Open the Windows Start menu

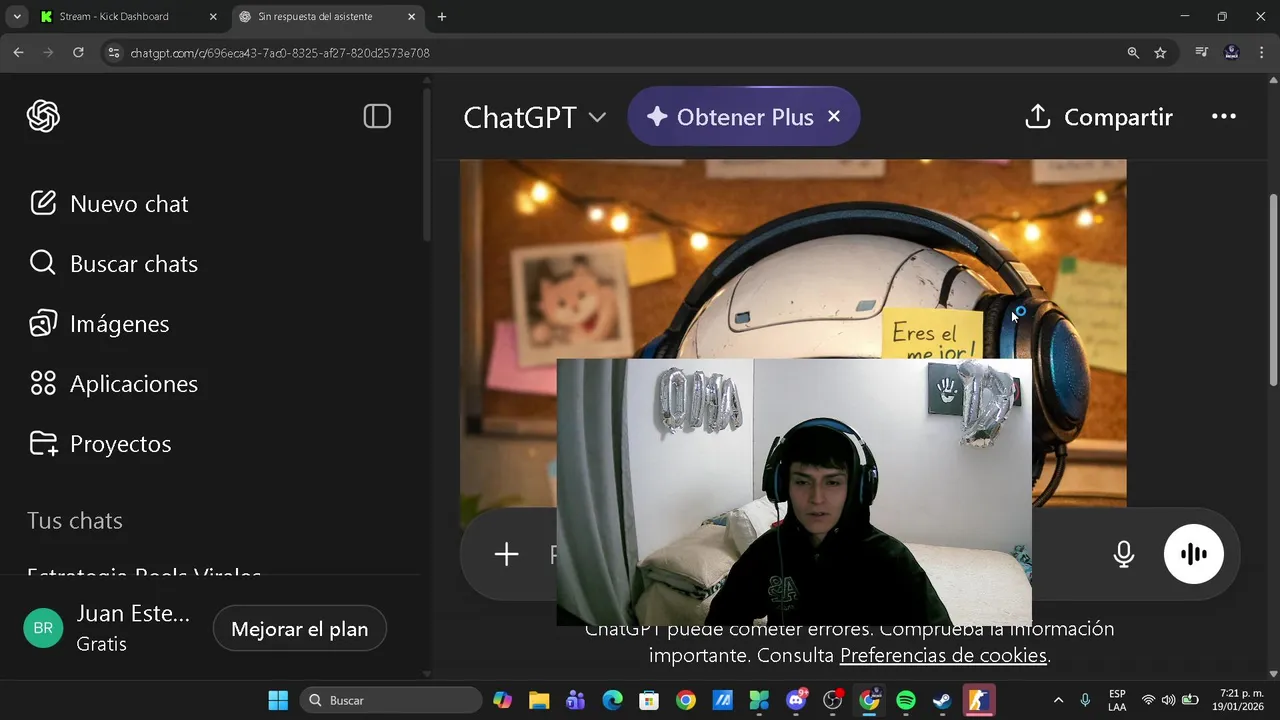tap(278, 701)
